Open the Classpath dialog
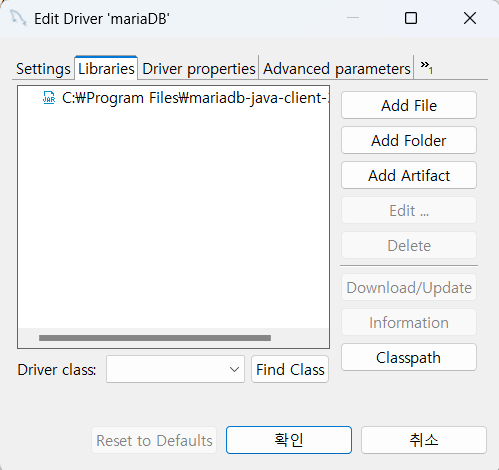Viewport: 499px width, 470px height. (x=409, y=357)
